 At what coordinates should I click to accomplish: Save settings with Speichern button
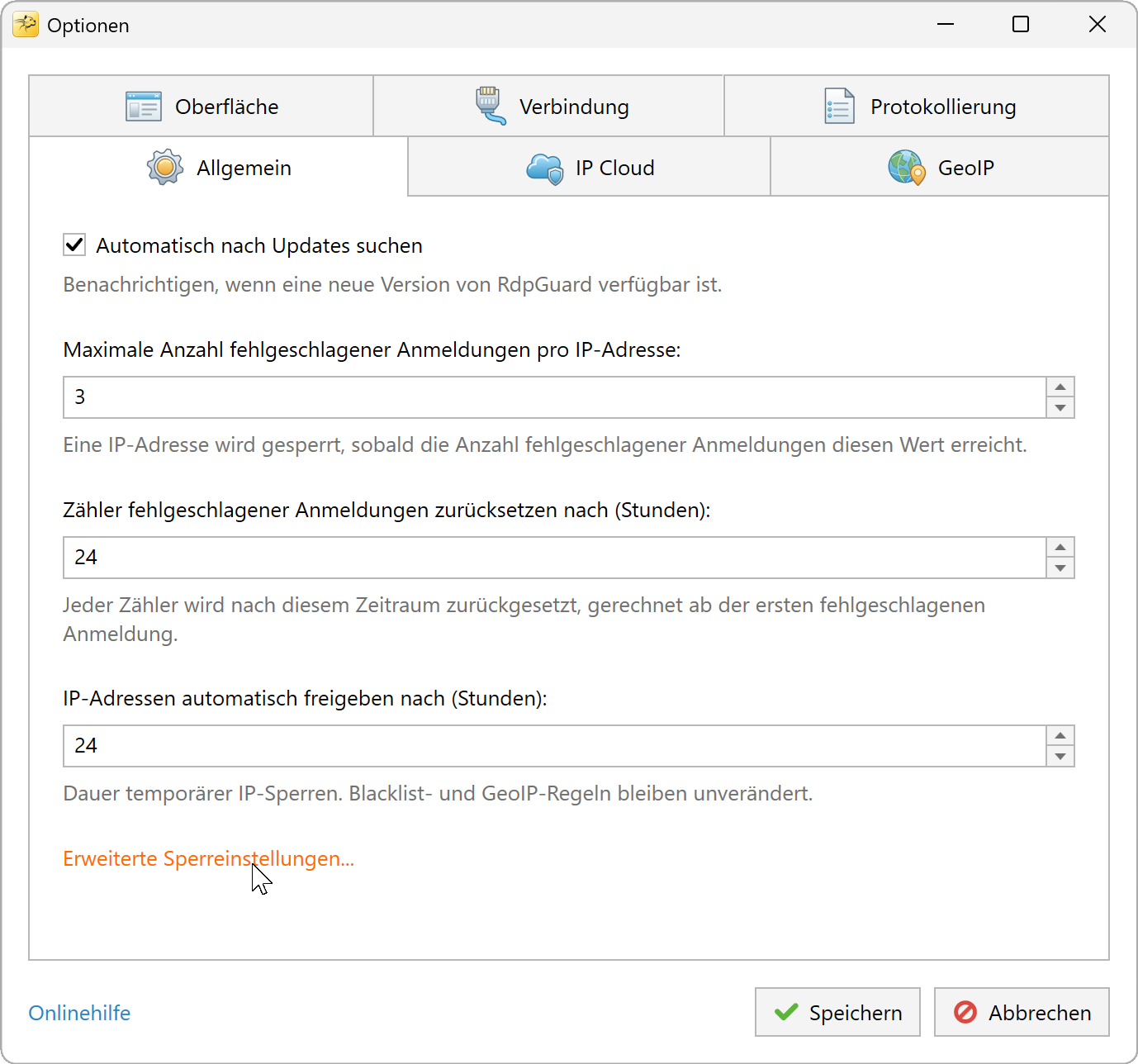point(837,1012)
